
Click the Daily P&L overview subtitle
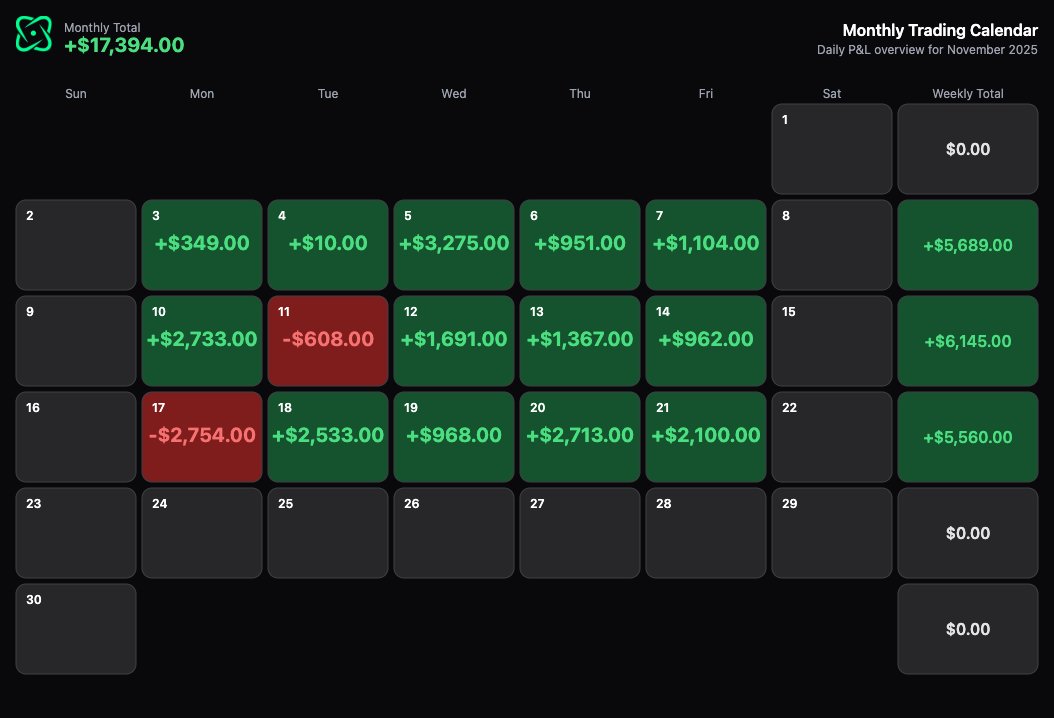928,49
